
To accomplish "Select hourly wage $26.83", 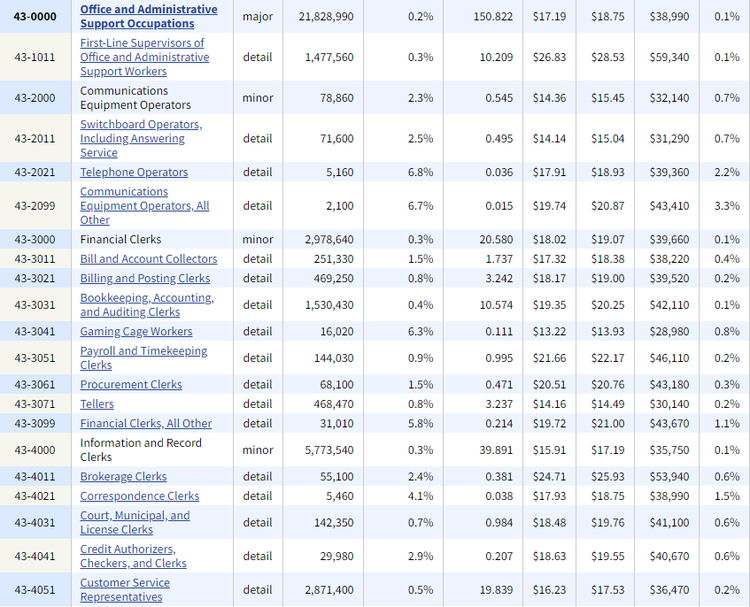I will tap(550, 57).
